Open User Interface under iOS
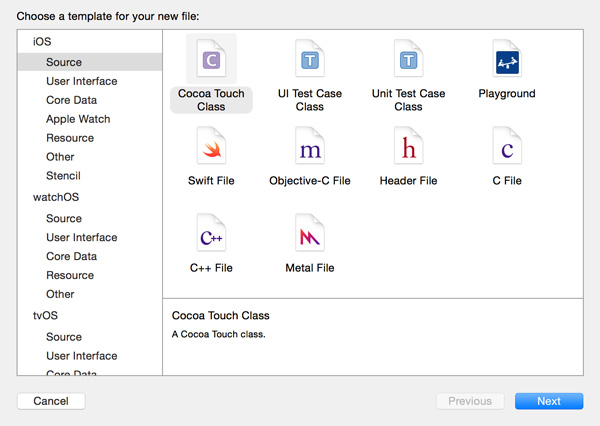 (x=90, y=81)
